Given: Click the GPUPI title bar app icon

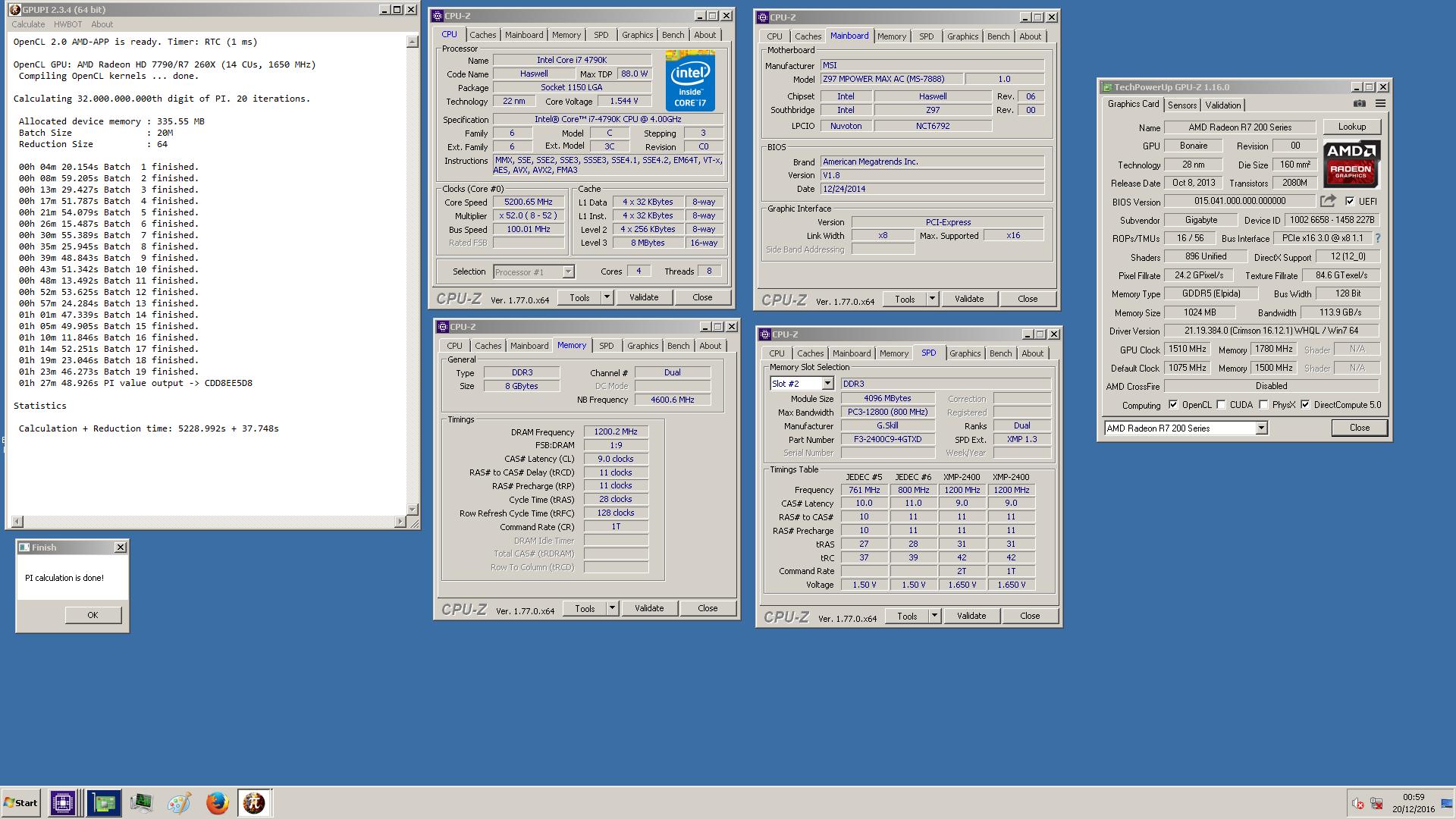Looking at the screenshot, I should (x=15, y=10).
